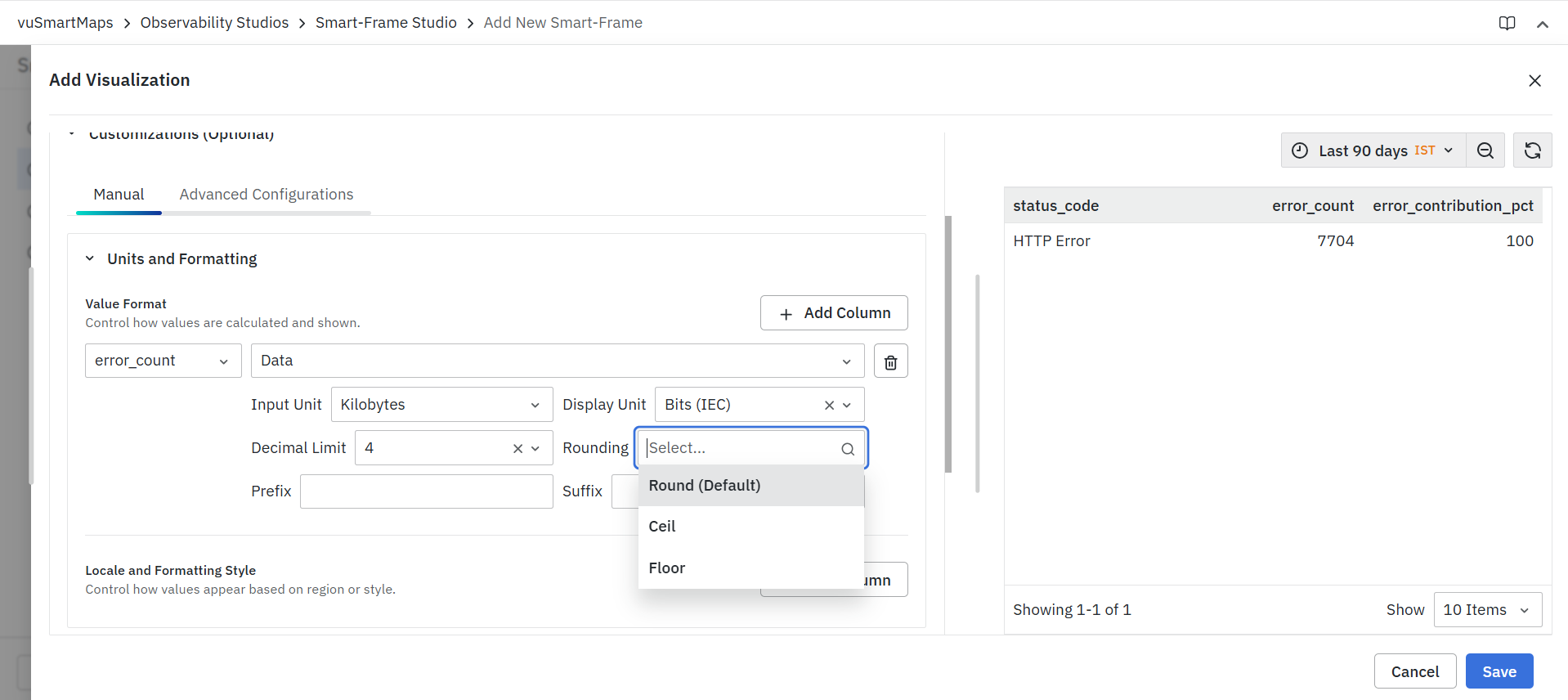This screenshot has width=1568, height=700.
Task: Open the Input Unit Kilobytes dropdown
Action: 442,405
